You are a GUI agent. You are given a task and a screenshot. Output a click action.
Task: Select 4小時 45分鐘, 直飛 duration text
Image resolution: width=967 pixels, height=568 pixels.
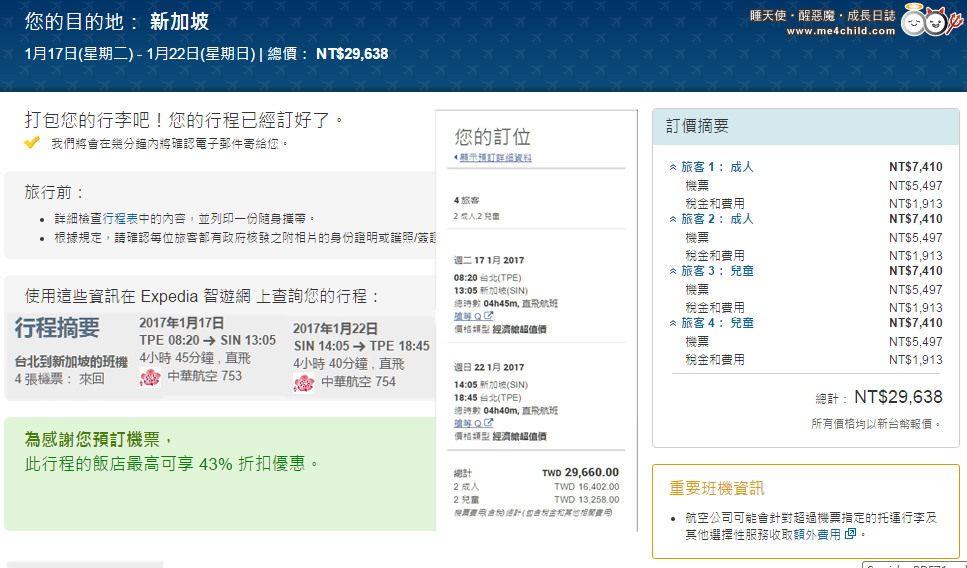click(x=195, y=358)
